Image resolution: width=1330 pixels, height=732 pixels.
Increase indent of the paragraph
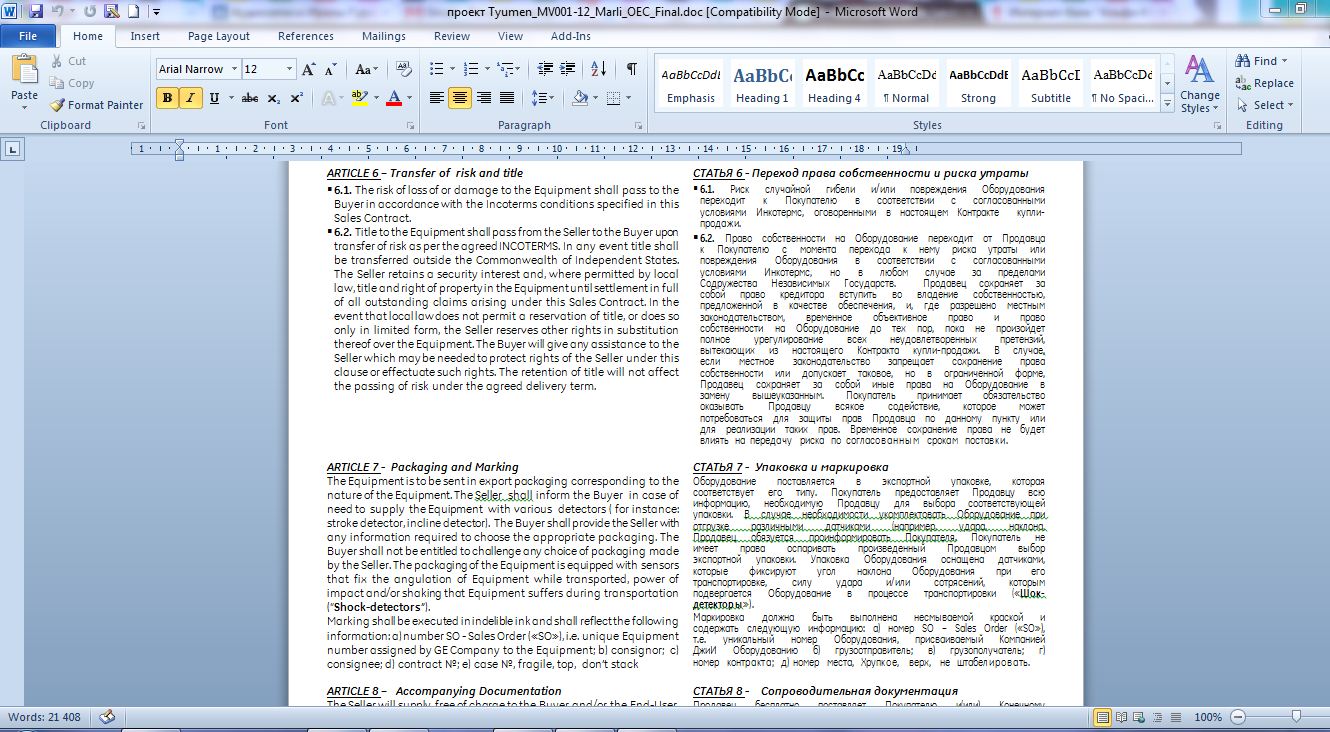[567, 69]
